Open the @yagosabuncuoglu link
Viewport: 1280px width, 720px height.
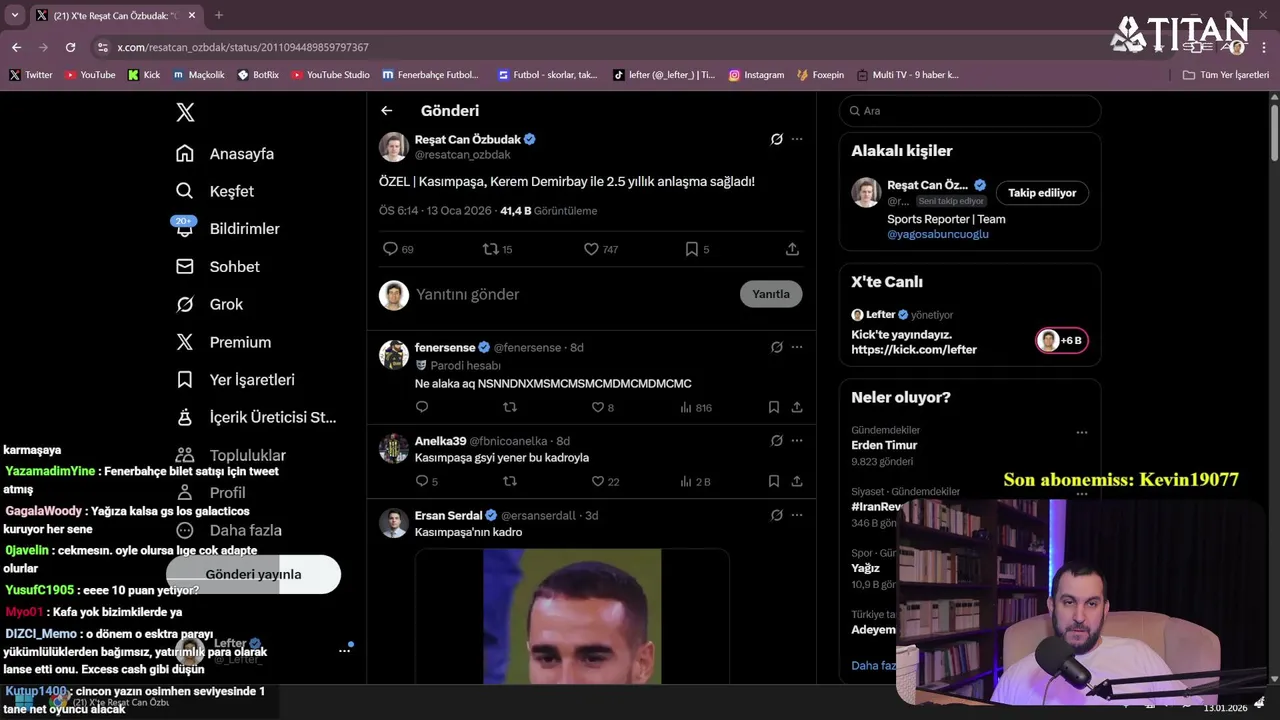(x=938, y=234)
